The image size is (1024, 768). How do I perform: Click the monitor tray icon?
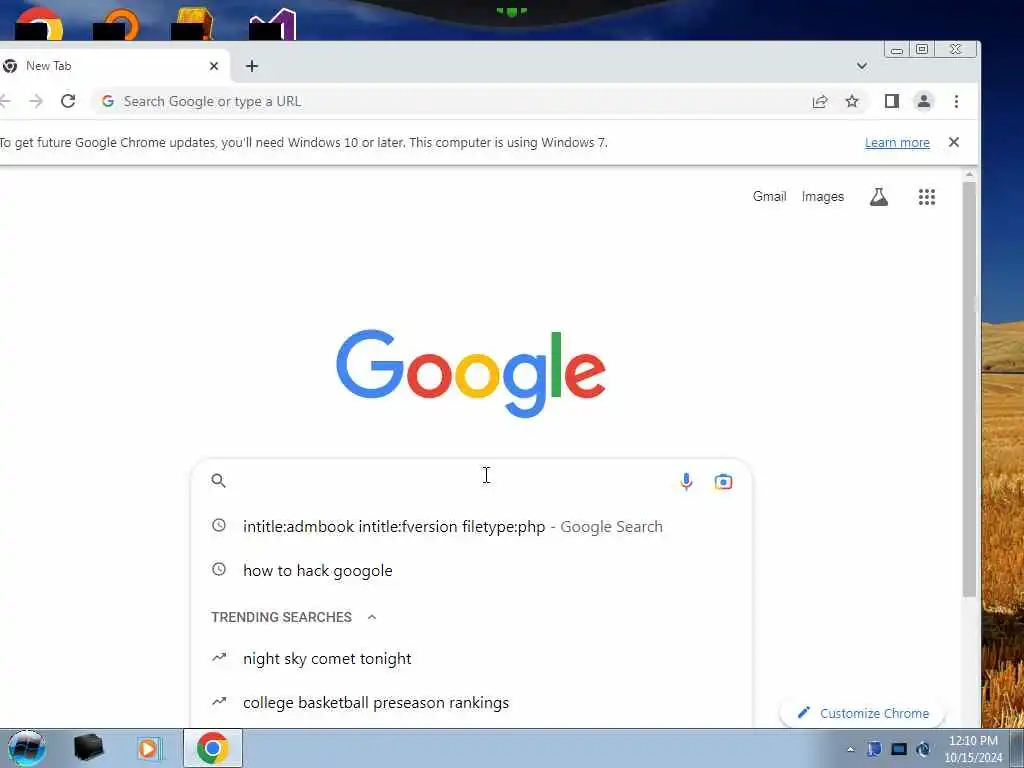(x=899, y=749)
